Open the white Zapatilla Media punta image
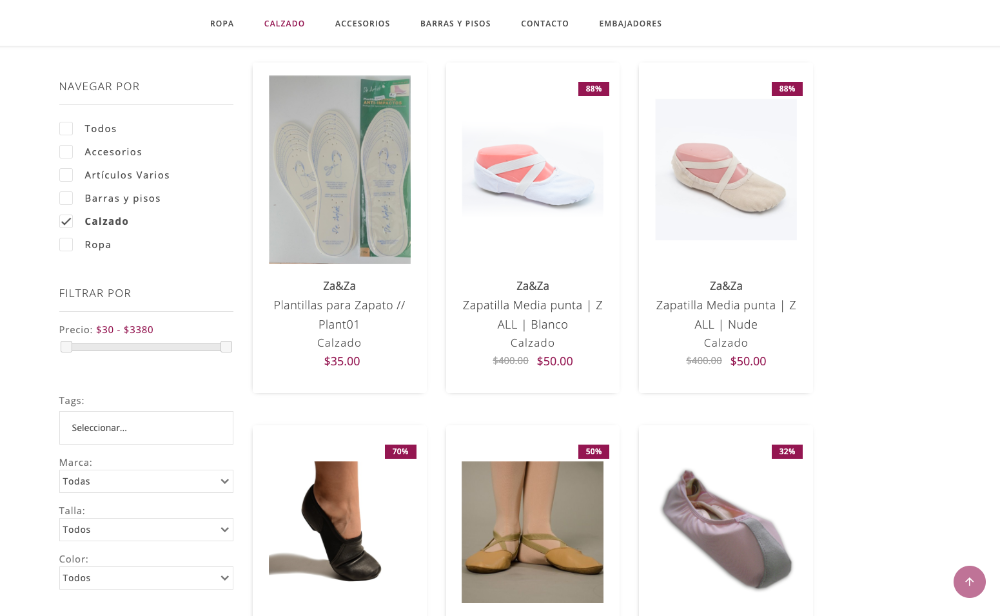The width and height of the screenshot is (1000, 616). [x=533, y=170]
